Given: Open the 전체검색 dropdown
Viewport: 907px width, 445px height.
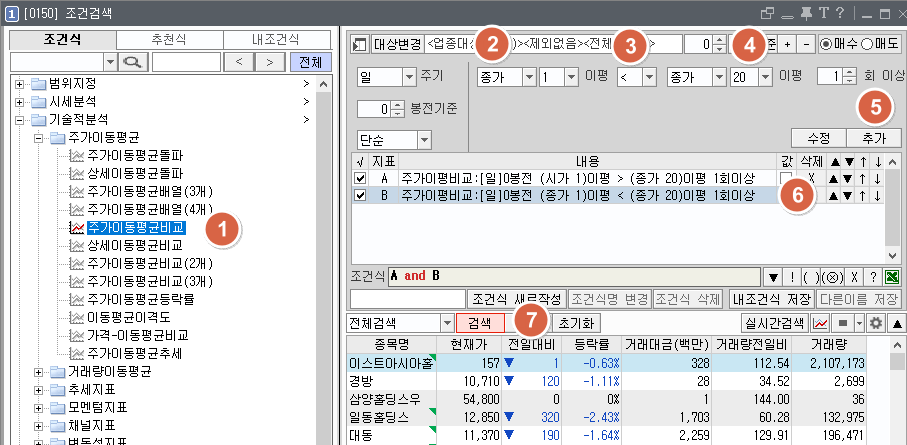Looking at the screenshot, I should click(x=447, y=322).
